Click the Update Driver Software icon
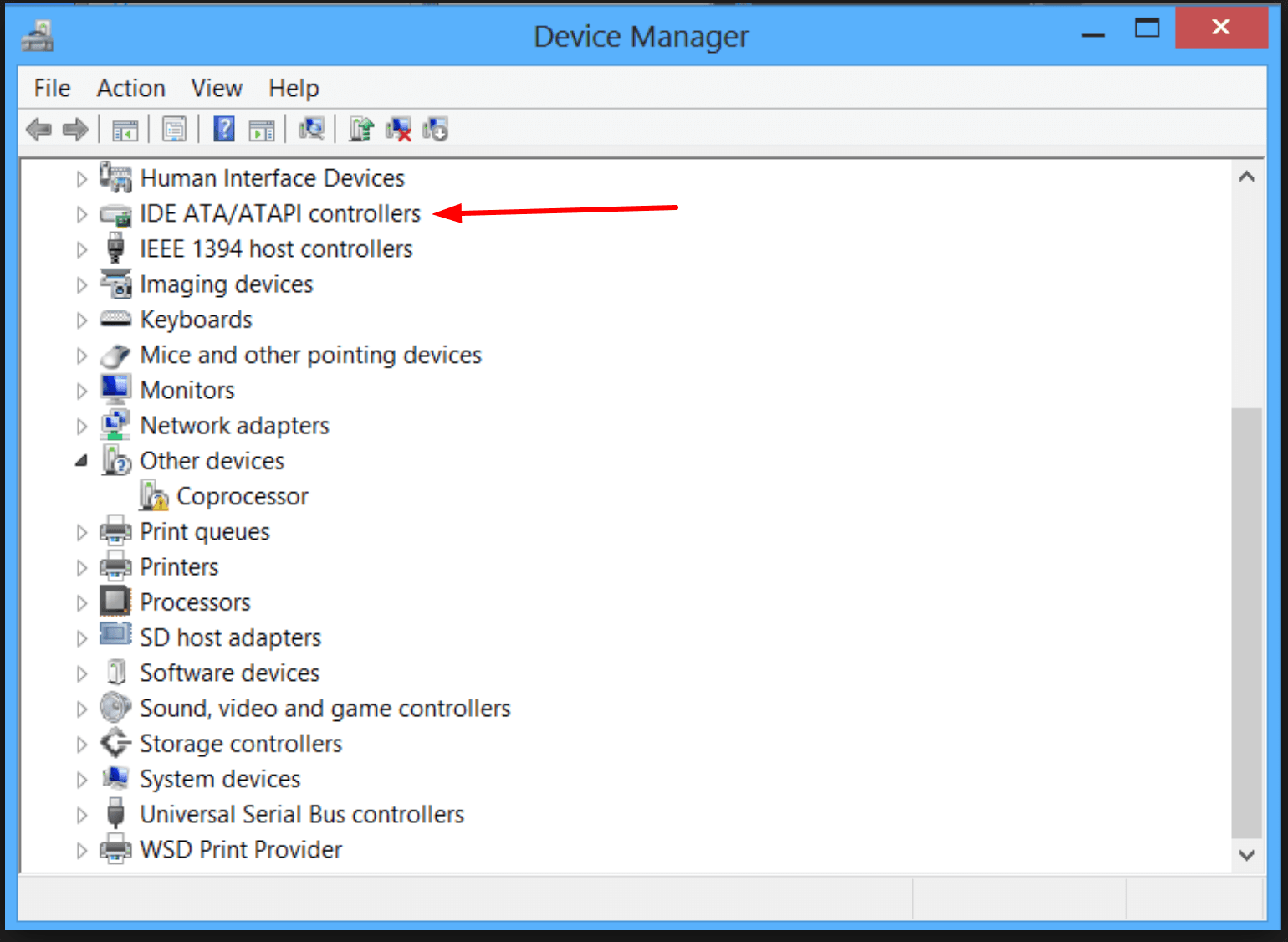The height and width of the screenshot is (942, 1288). [x=360, y=130]
